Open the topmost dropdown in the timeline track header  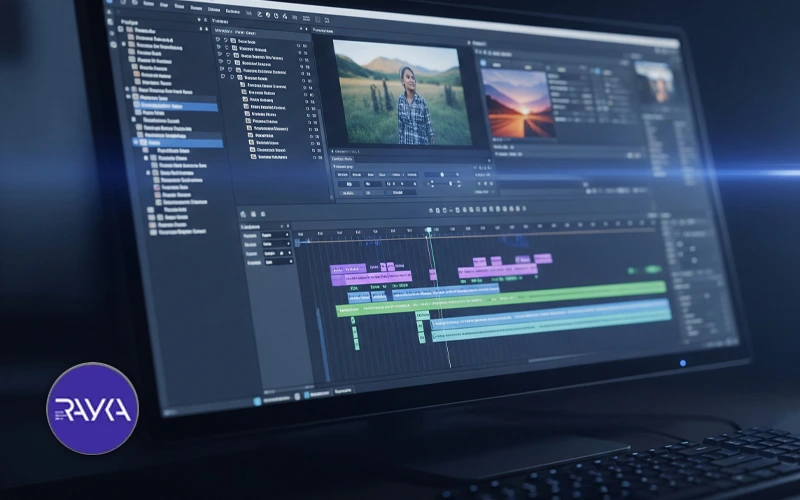coord(276,235)
